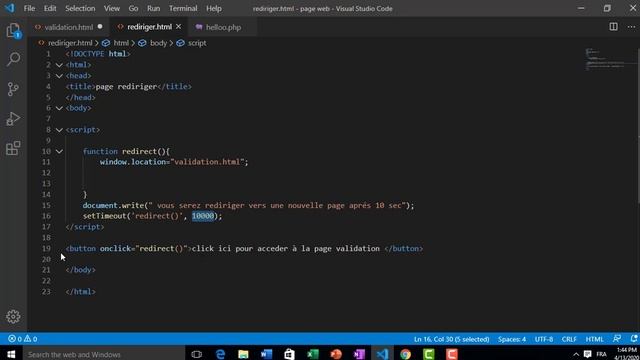Collapse the body tag fold on line 6
The image size is (640, 360).
pos(59,108)
